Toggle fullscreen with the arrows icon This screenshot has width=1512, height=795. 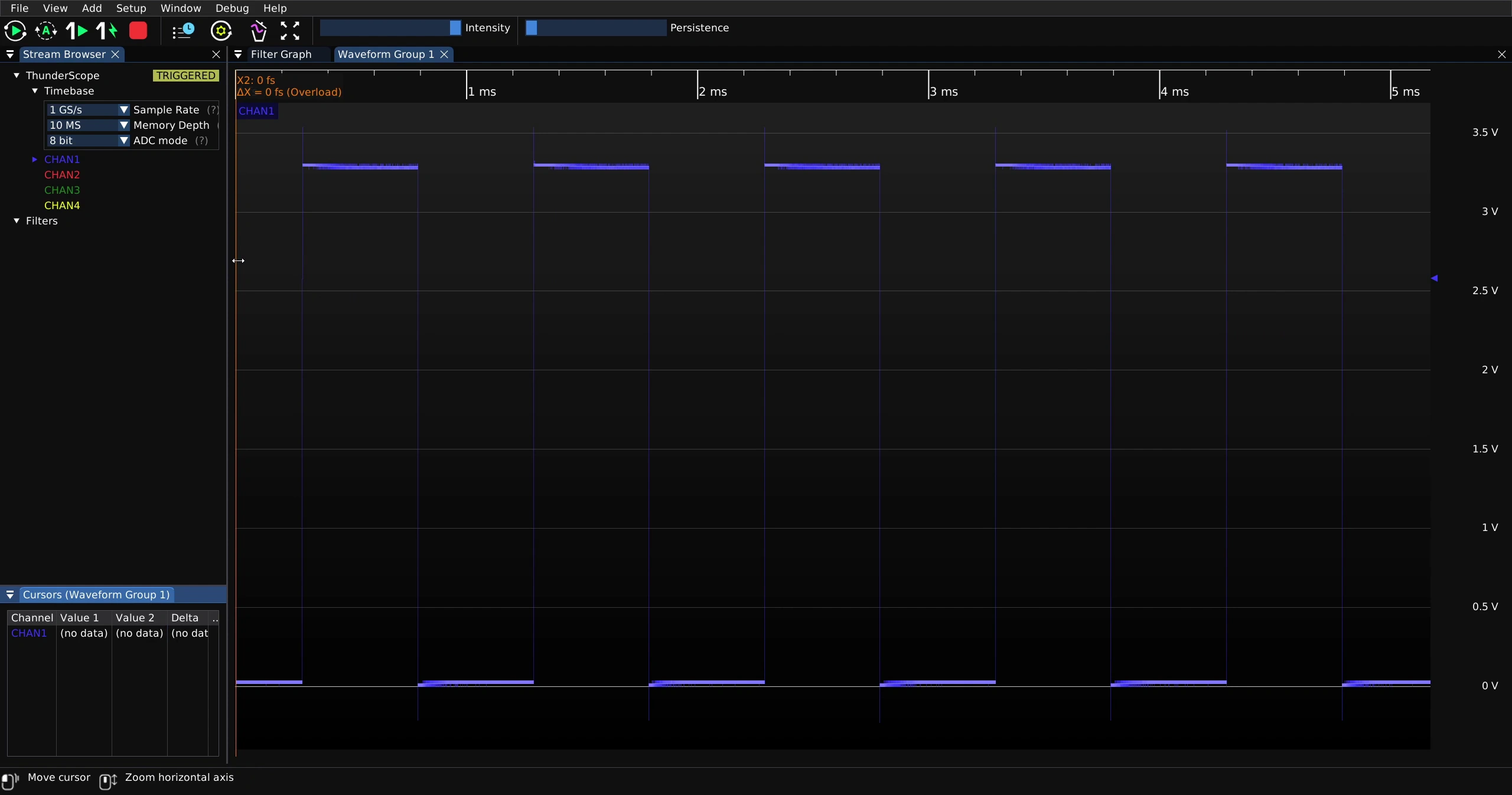(x=290, y=31)
